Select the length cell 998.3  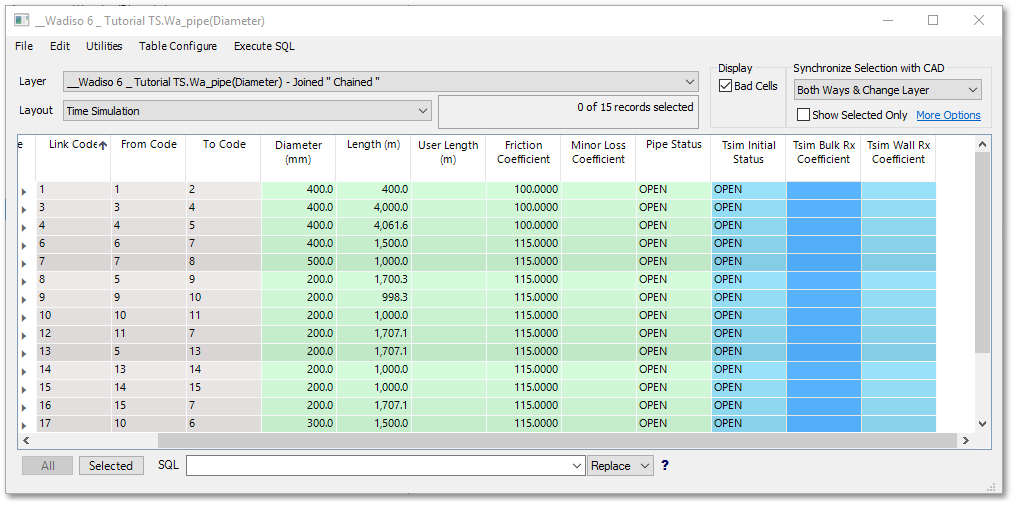point(373,297)
